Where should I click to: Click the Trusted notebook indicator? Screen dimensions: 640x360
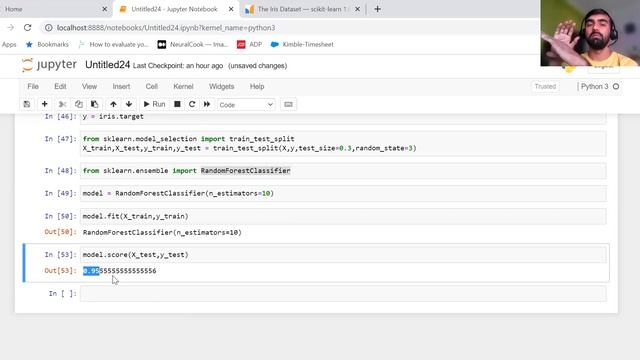pyautogui.click(x=545, y=87)
